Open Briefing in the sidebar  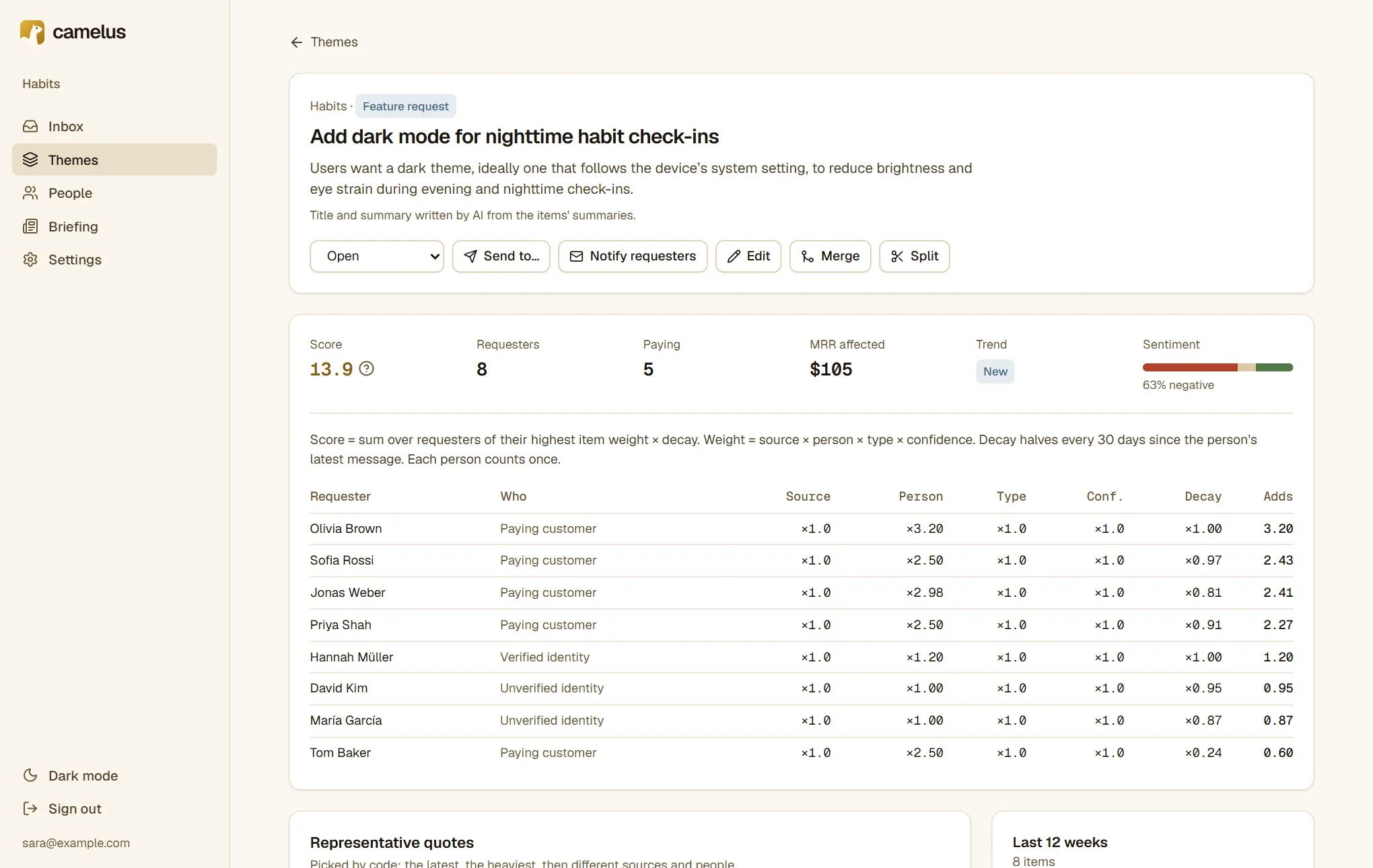coord(114,226)
